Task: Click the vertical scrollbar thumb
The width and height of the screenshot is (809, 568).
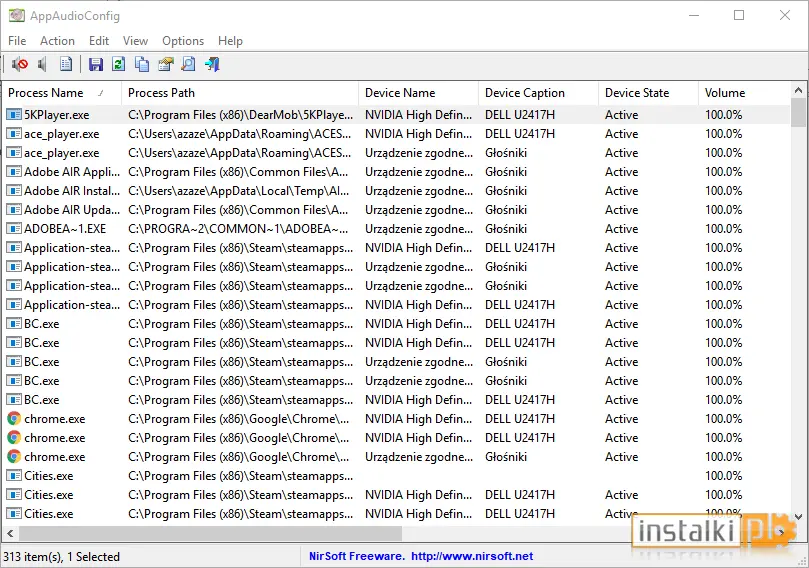Action: pyautogui.click(x=798, y=112)
